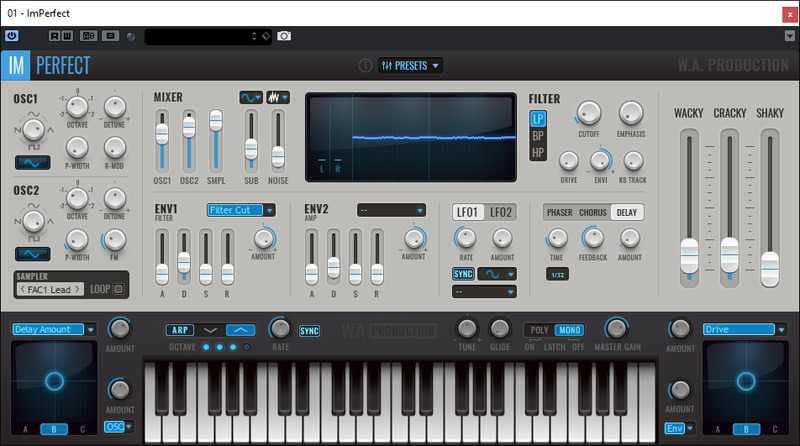Click the delay time 1/32 value box

558,274
